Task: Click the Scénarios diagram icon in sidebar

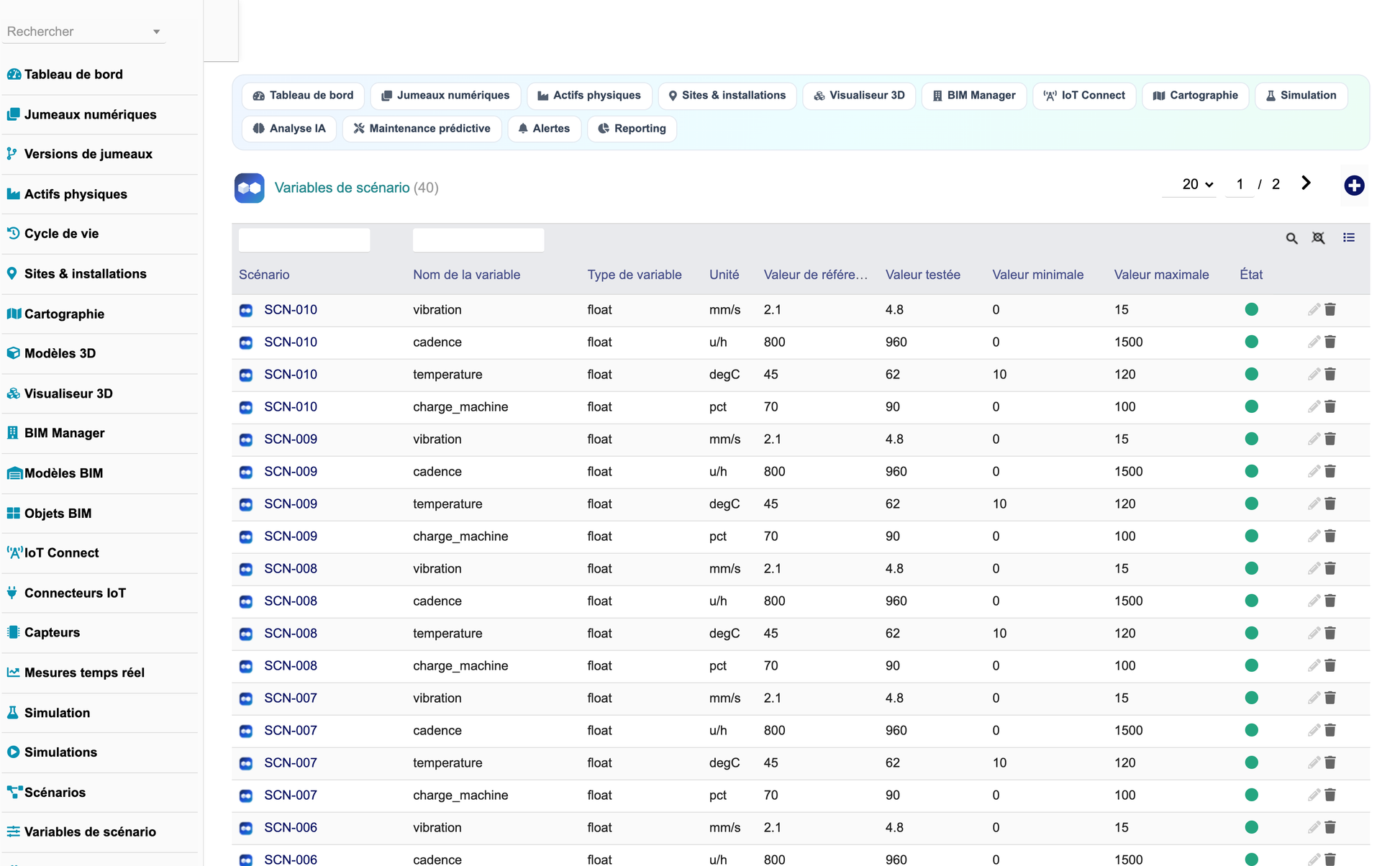Action: [14, 792]
